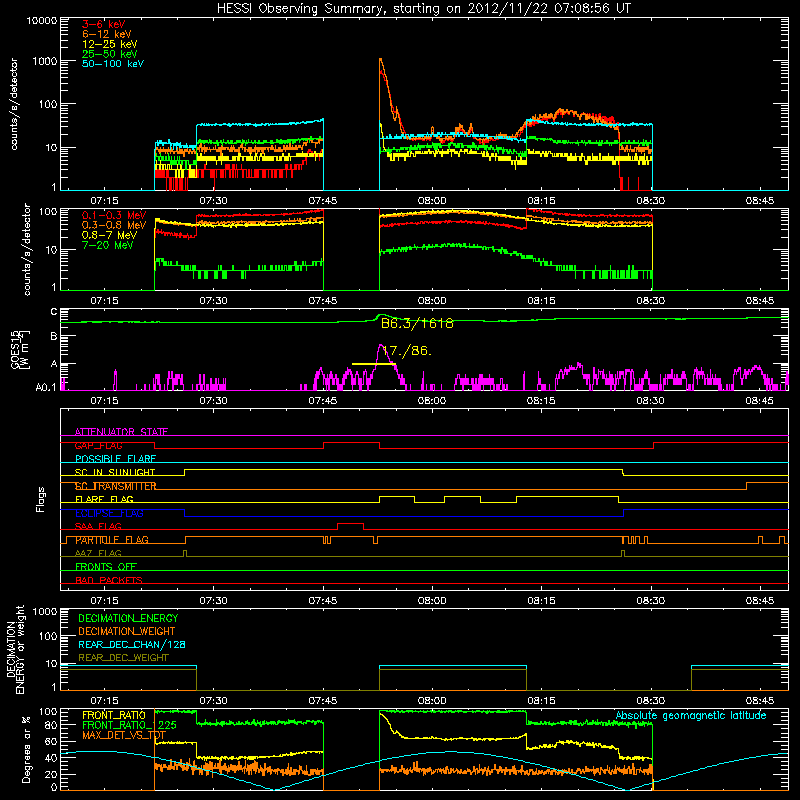Click the 07:30 time label under the GOES panel
The image size is (800, 800).
pyautogui.click(x=213, y=401)
